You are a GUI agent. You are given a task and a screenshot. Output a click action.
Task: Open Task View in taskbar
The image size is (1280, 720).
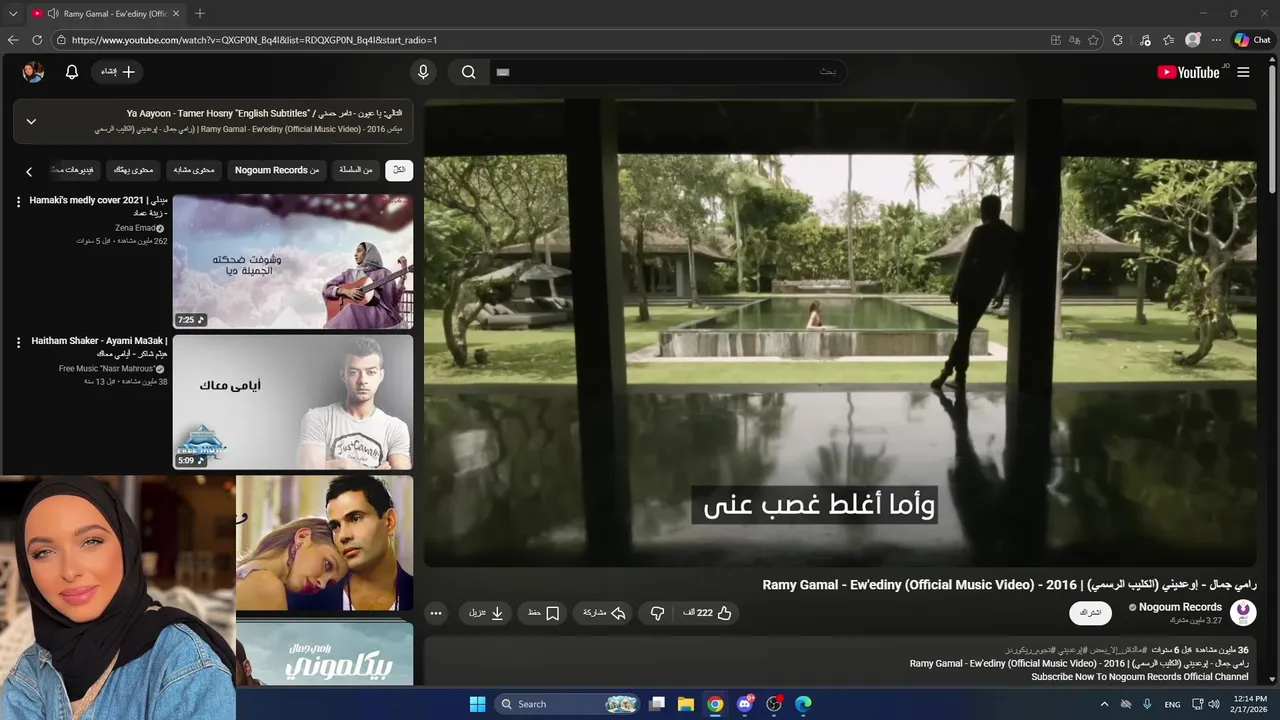[657, 704]
